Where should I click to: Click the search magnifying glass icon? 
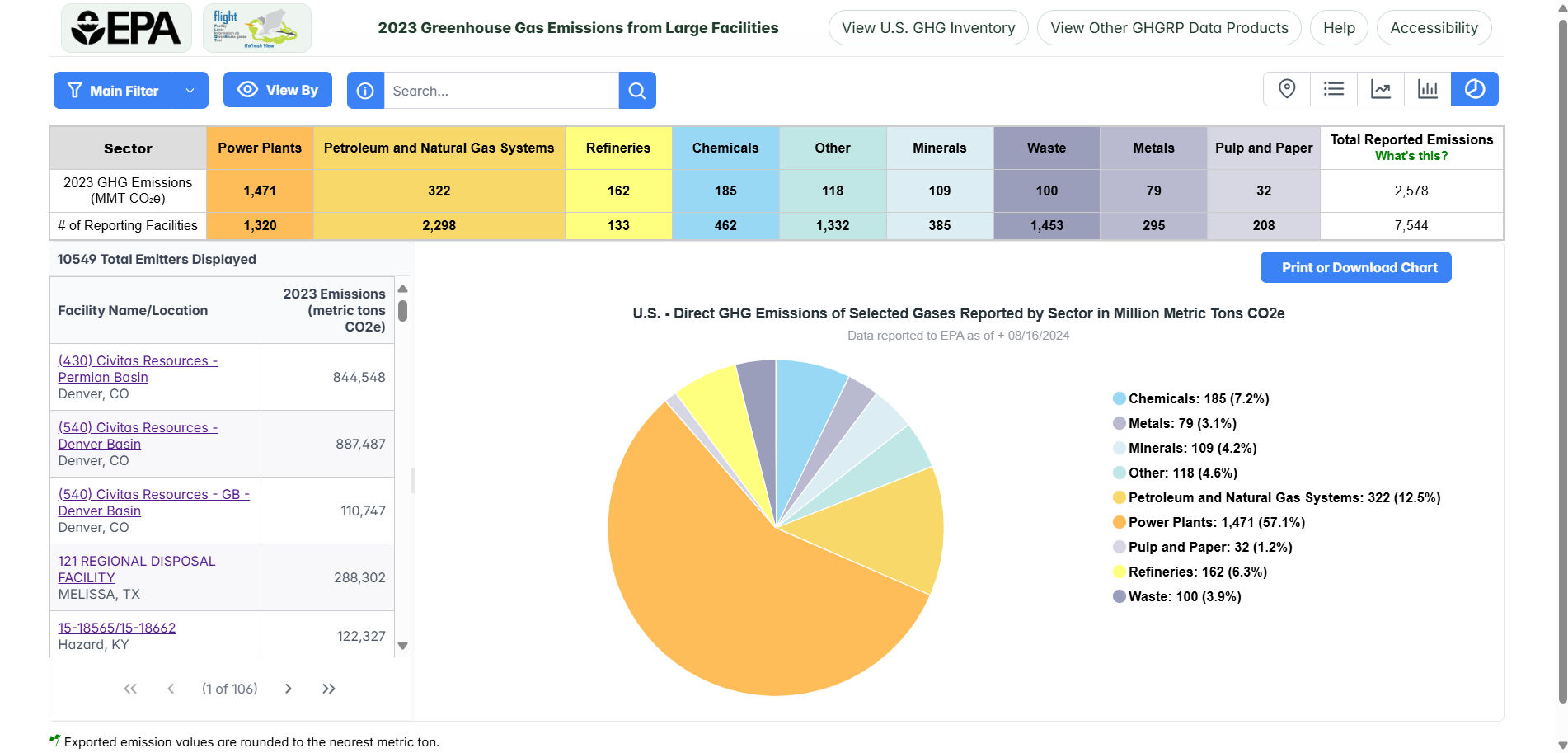636,90
